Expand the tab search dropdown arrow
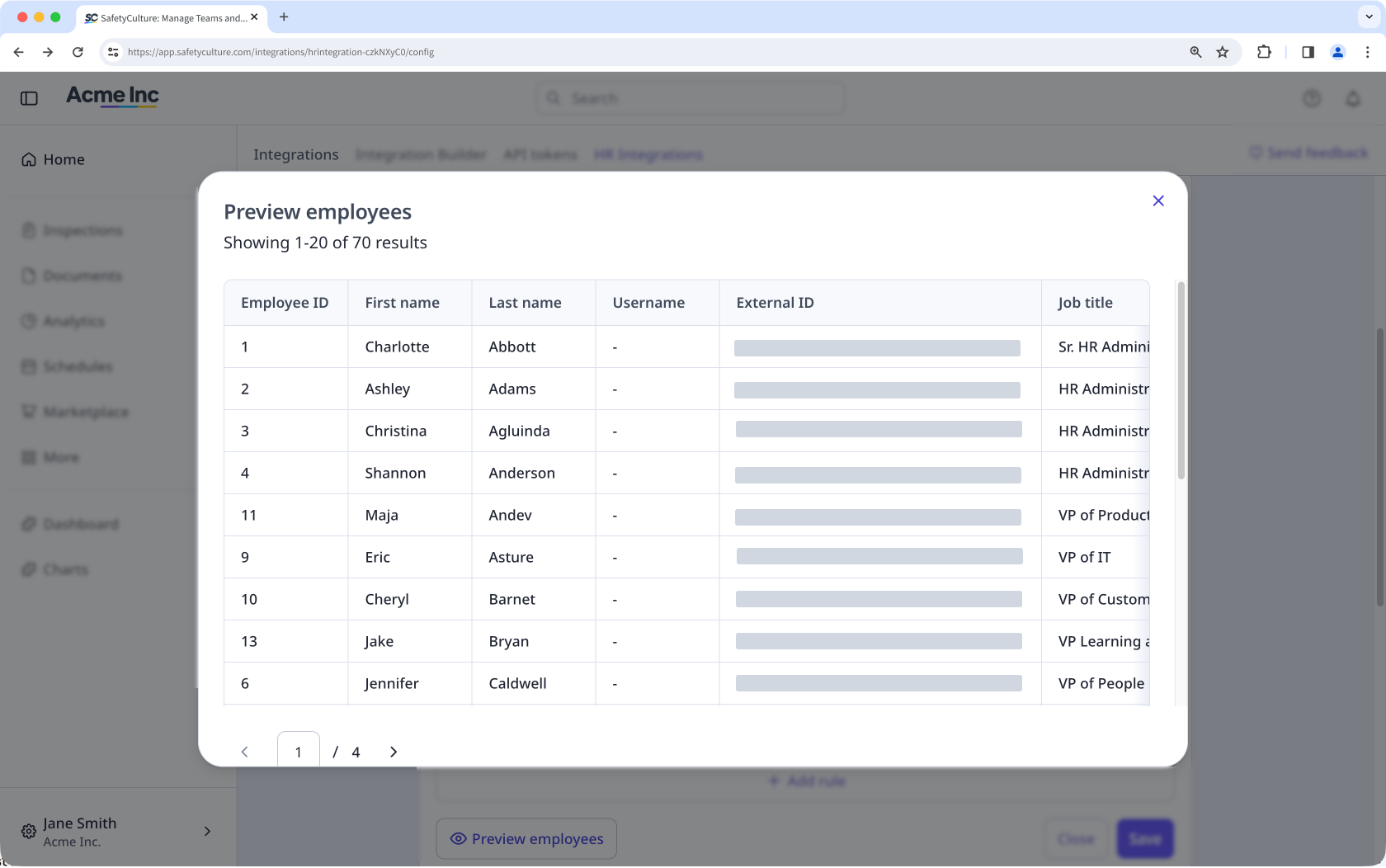The width and height of the screenshot is (1386, 868). coord(1369,17)
